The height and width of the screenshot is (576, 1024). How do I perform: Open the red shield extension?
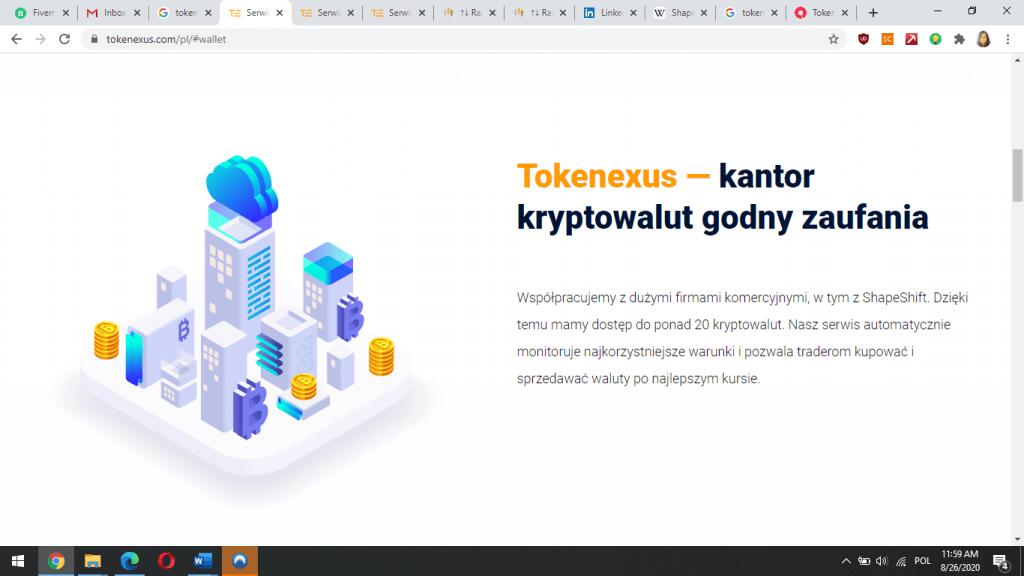(x=863, y=39)
